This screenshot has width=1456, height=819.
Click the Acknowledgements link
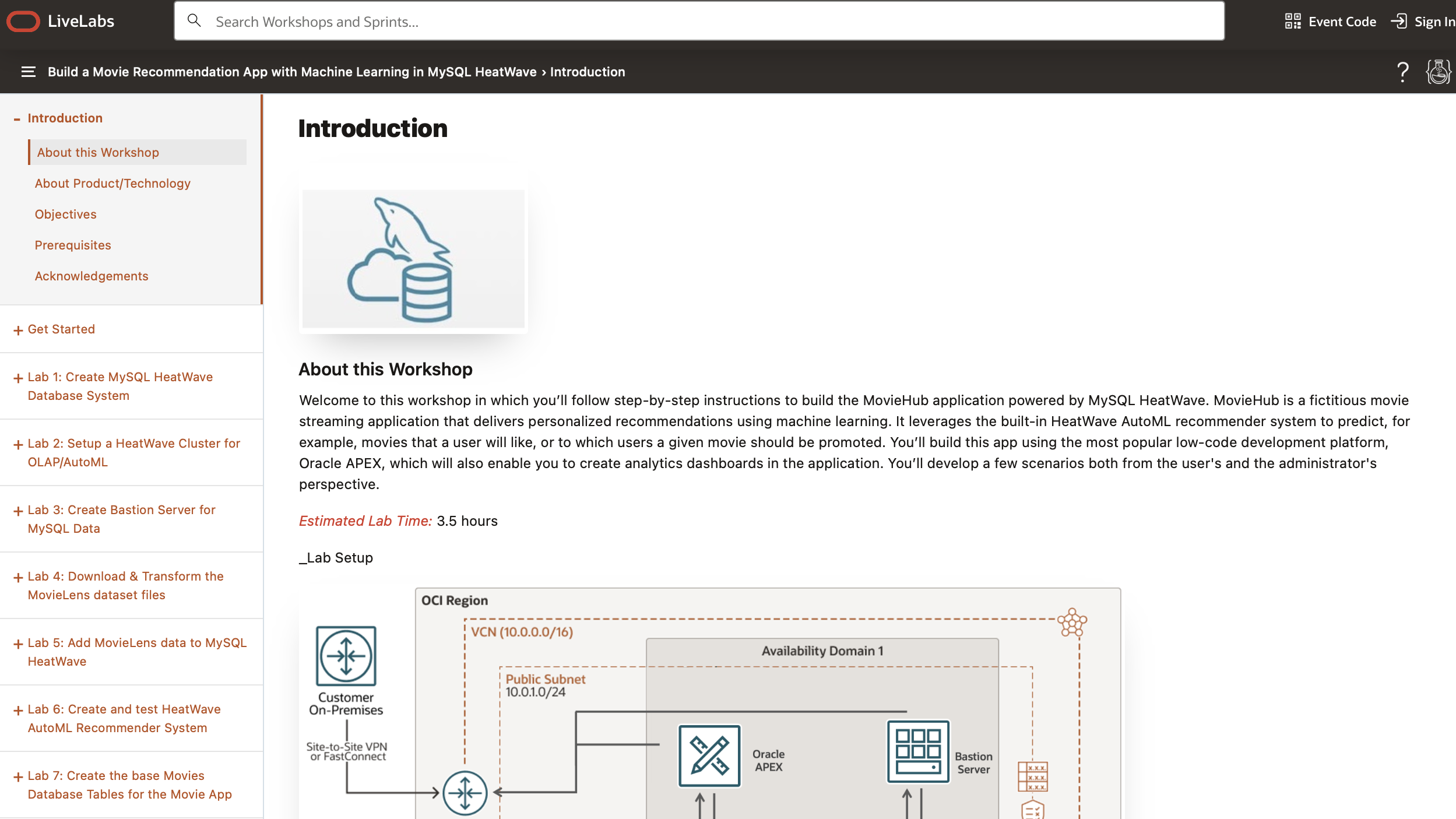tap(92, 276)
